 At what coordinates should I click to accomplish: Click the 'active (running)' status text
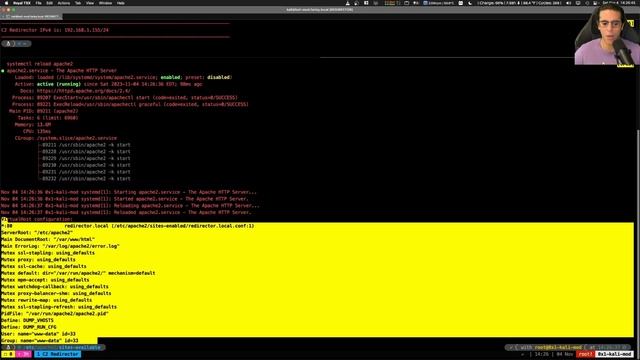[59, 84]
